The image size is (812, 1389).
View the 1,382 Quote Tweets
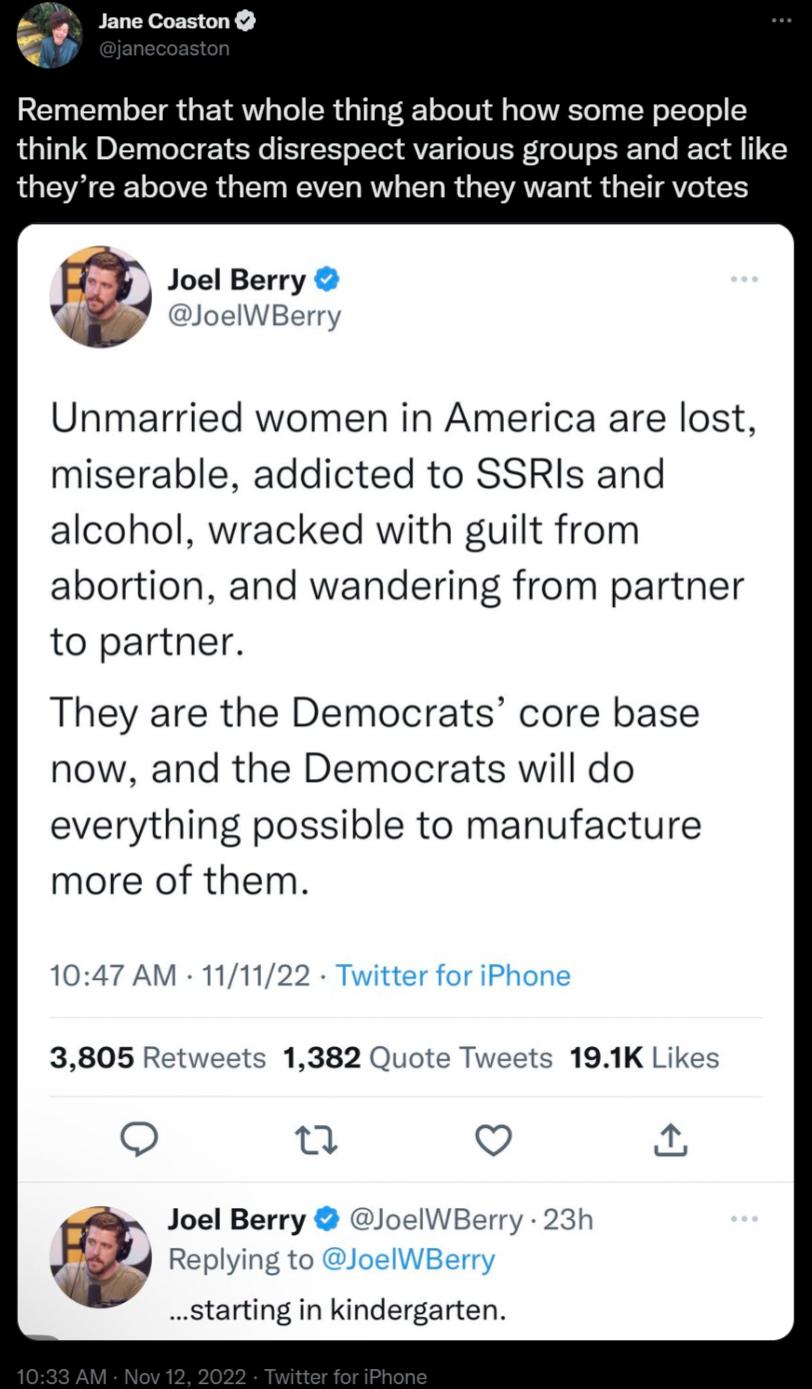(x=417, y=1057)
